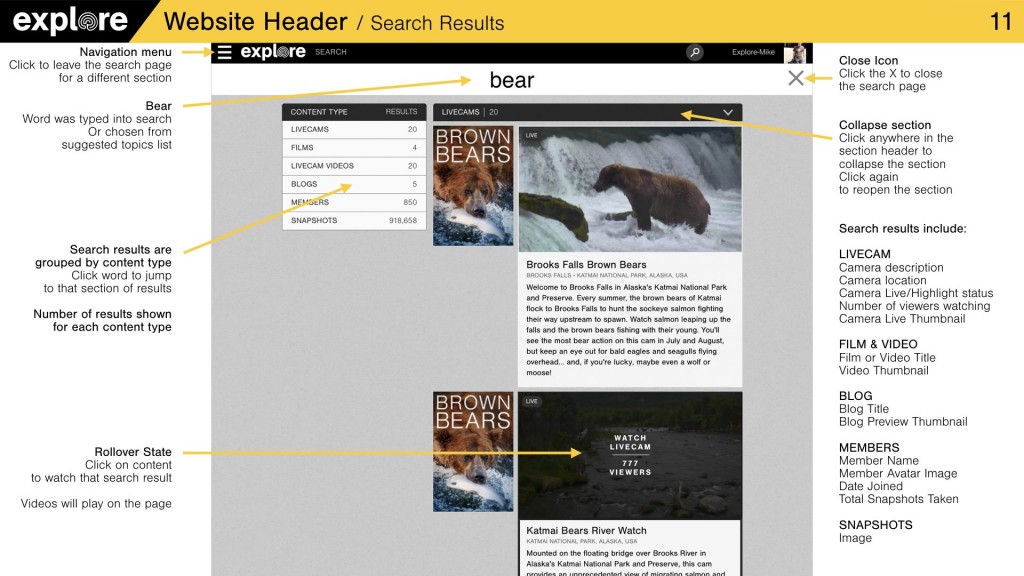1024x576 pixels.
Task: Click the Livecams results section header title
Action: coord(461,112)
